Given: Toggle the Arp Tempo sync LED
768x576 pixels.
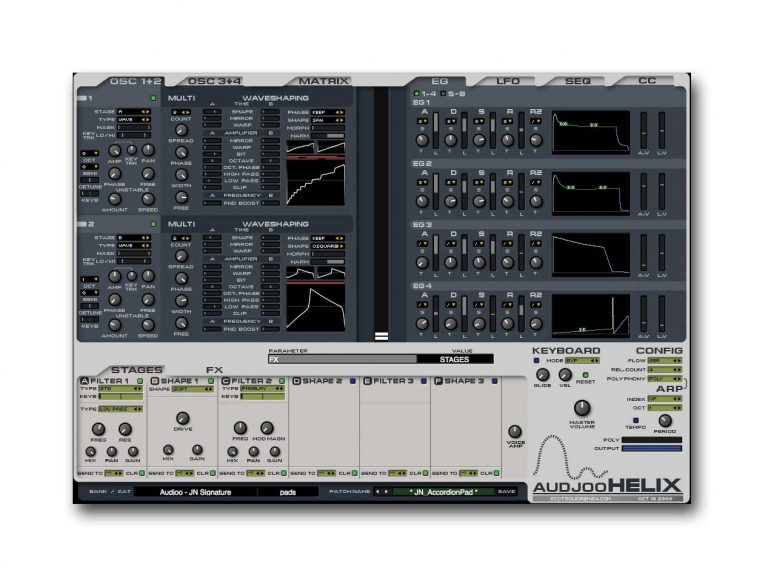Looking at the screenshot, I should [x=636, y=420].
